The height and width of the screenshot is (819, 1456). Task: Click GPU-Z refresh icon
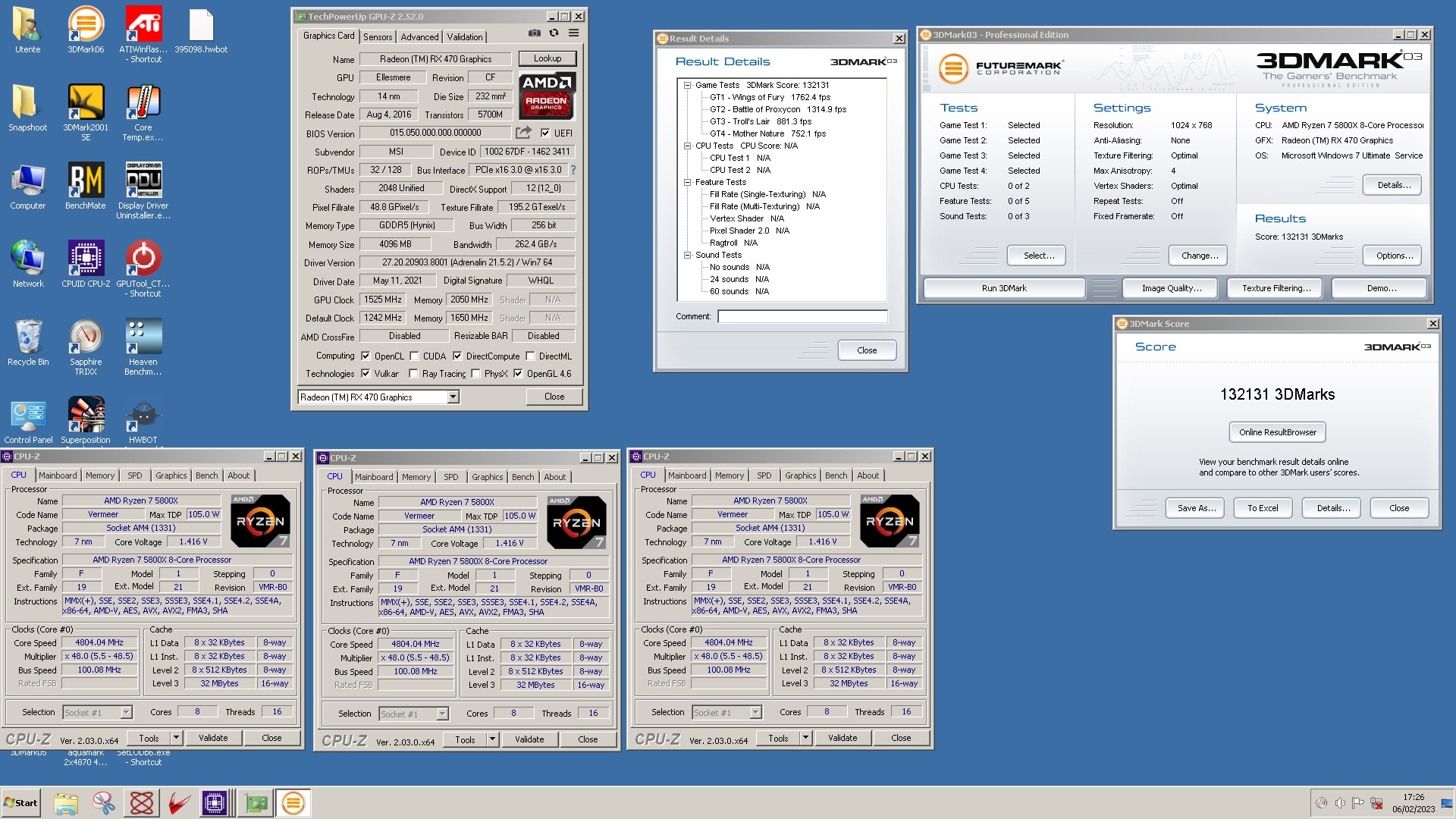(554, 33)
